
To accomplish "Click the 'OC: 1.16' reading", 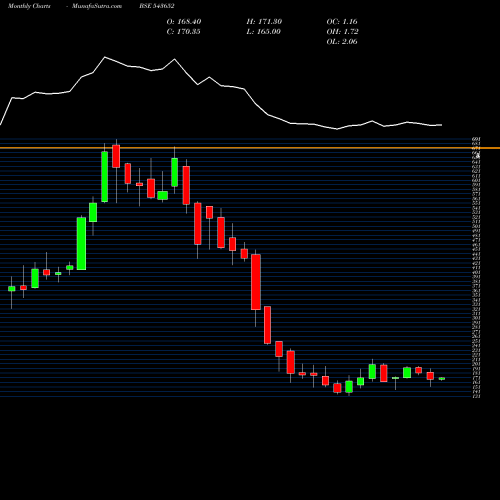I will pyautogui.click(x=342, y=22).
